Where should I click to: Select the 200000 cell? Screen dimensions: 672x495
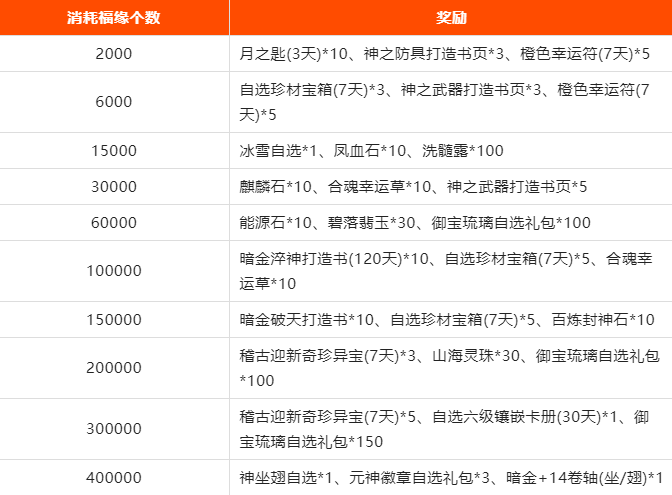114,368
